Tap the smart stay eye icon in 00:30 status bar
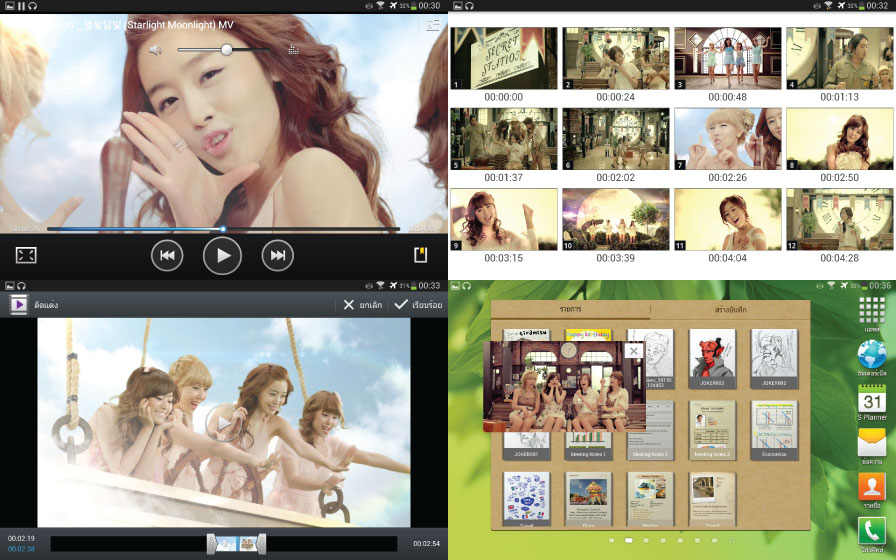 (x=369, y=6)
